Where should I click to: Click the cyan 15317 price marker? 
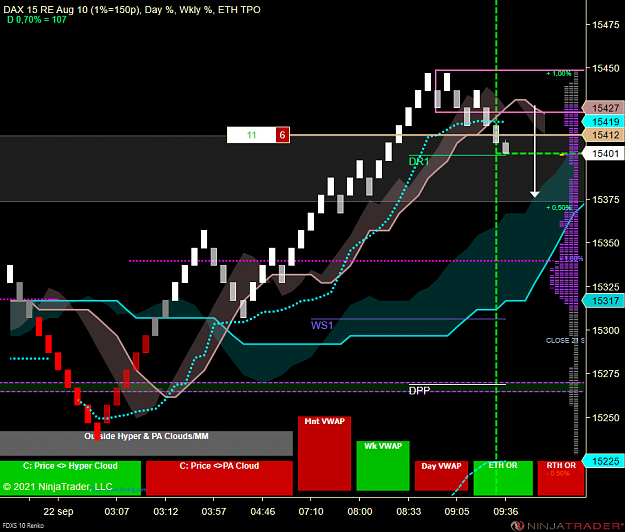[603, 301]
